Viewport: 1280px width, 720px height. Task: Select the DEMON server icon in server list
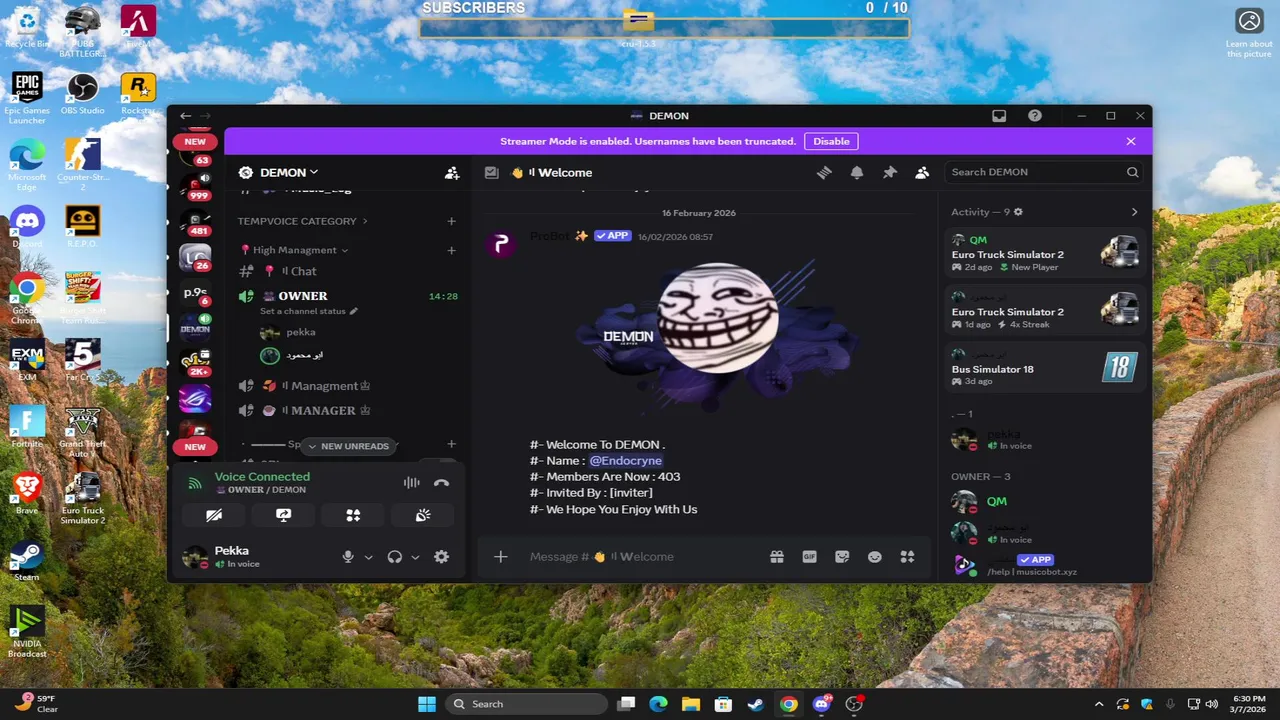195,327
